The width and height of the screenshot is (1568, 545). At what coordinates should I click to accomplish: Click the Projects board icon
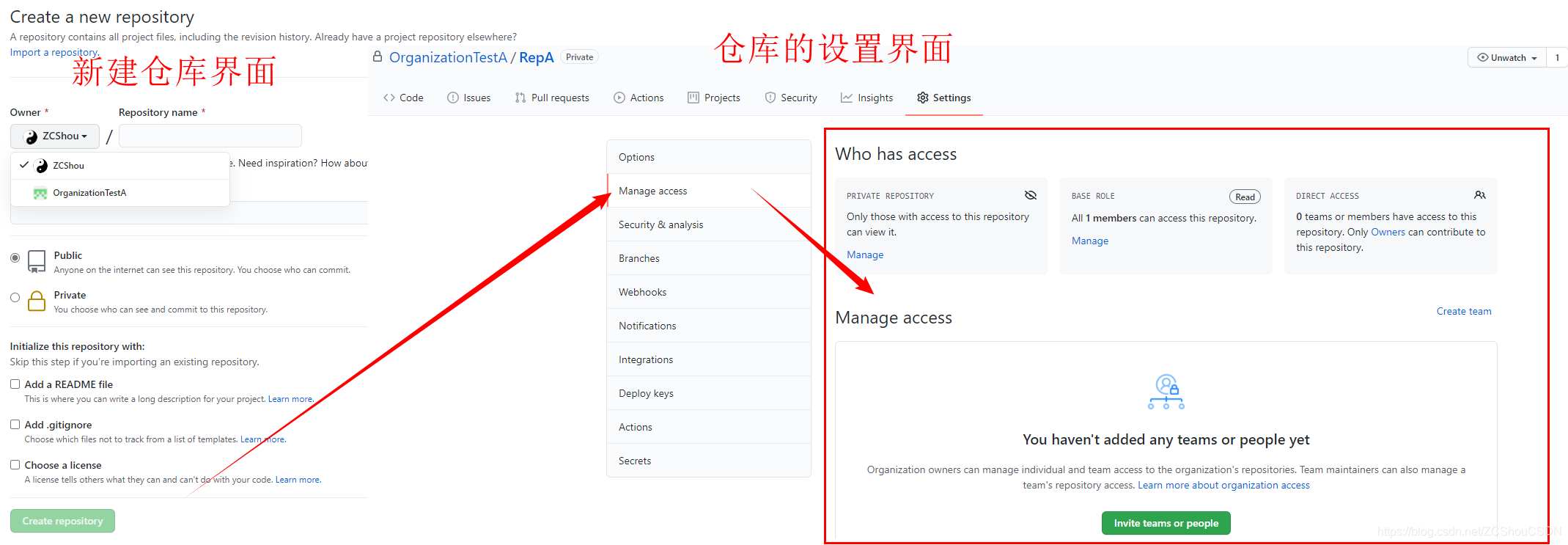pyautogui.click(x=693, y=98)
